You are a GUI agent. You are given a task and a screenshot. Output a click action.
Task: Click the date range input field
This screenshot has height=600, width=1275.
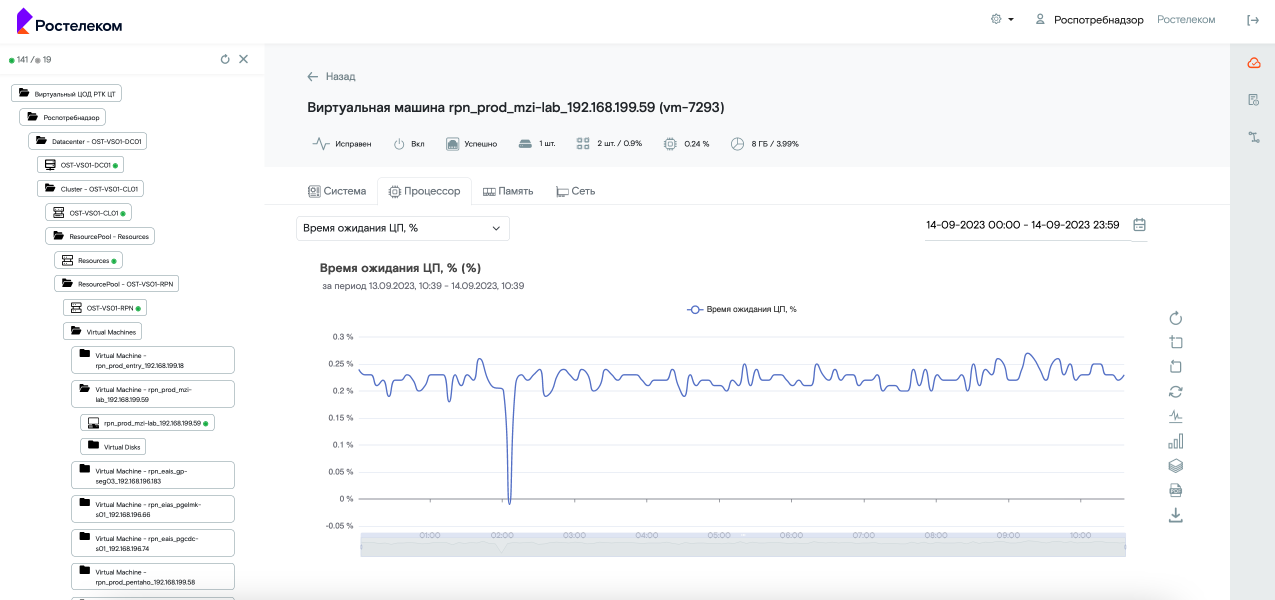(1022, 225)
